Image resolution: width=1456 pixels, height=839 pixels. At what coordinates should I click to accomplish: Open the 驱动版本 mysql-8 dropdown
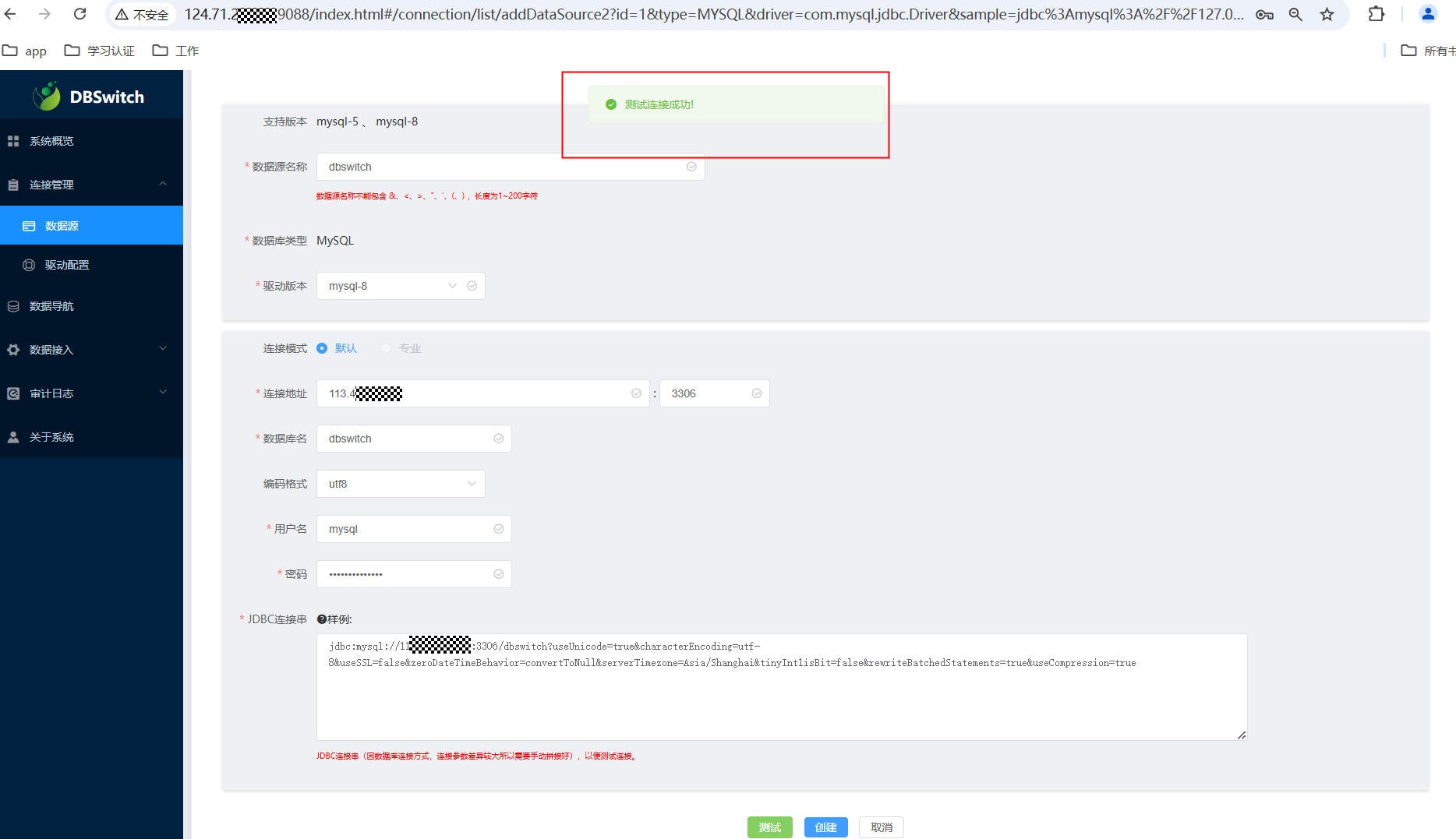point(401,286)
